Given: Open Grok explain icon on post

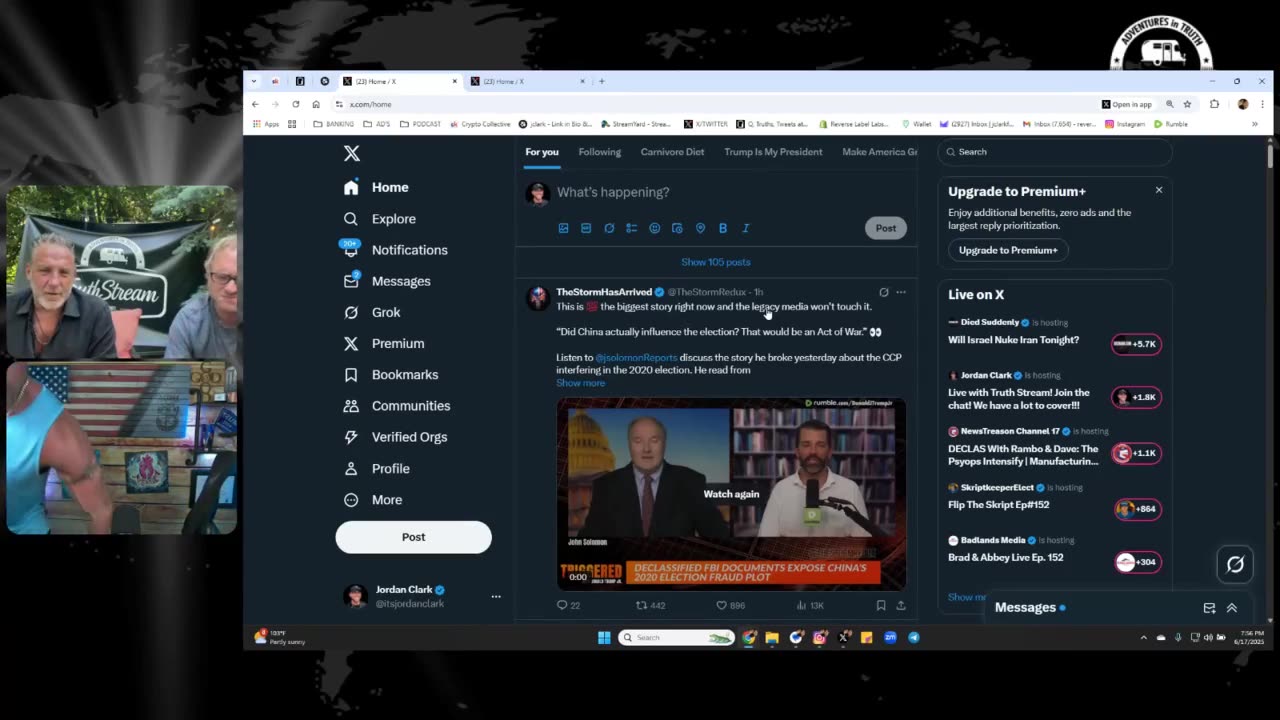Looking at the screenshot, I should [x=883, y=292].
